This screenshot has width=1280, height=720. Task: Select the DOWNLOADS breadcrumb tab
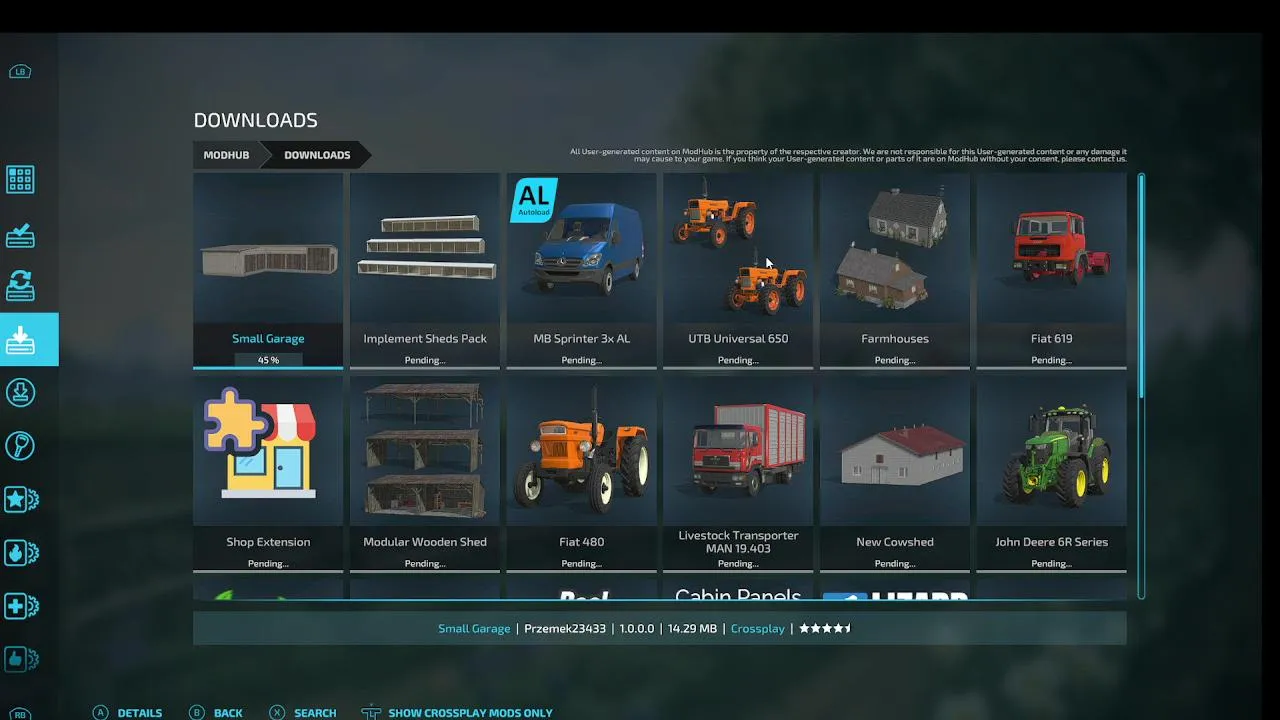(x=317, y=155)
